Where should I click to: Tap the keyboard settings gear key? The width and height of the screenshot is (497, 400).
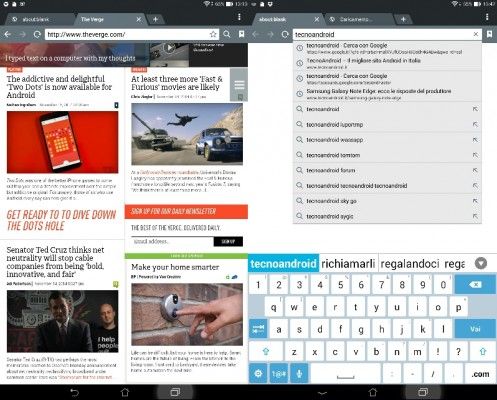258,373
